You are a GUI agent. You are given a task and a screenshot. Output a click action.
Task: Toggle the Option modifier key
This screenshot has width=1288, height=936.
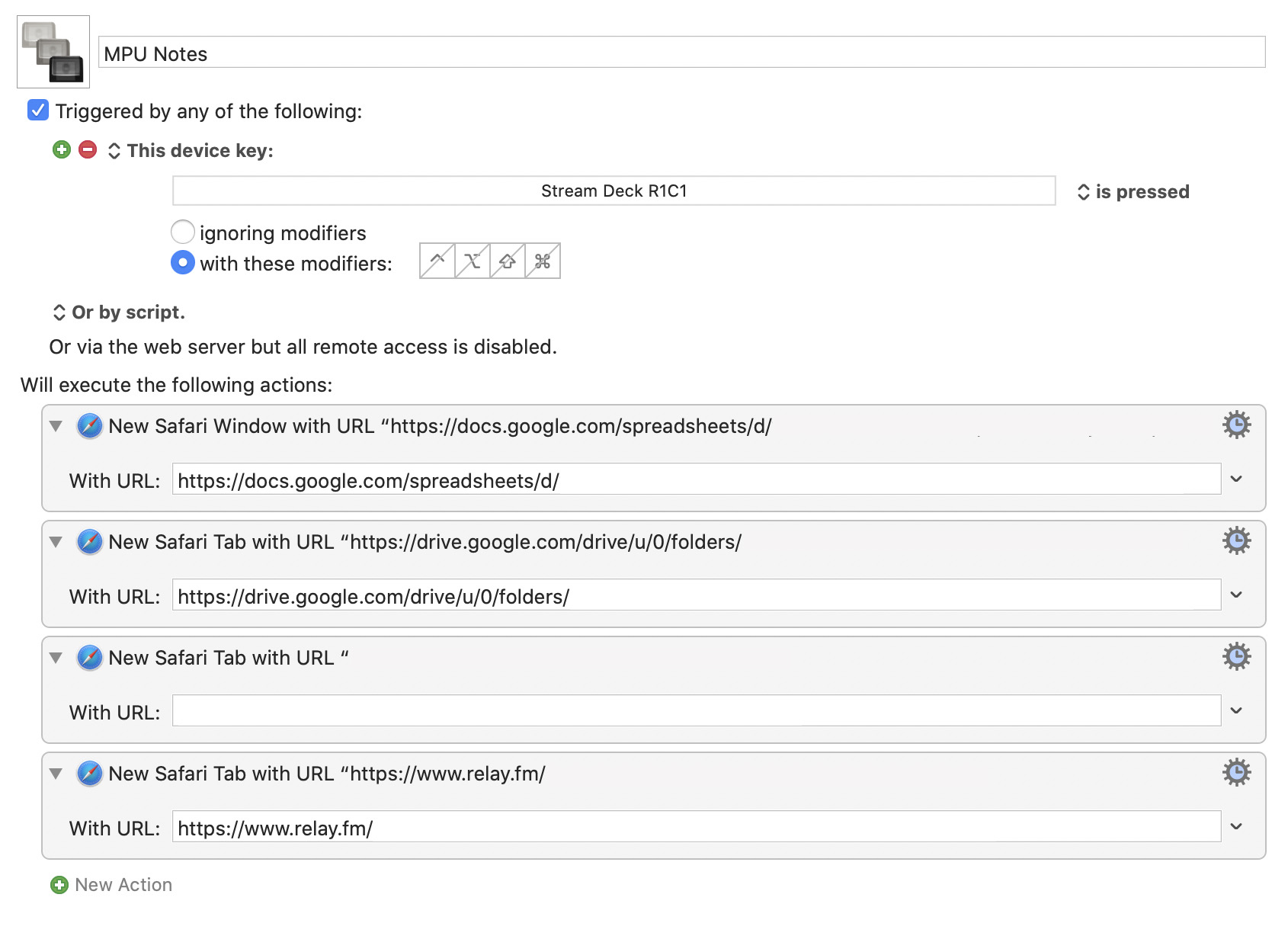[473, 261]
